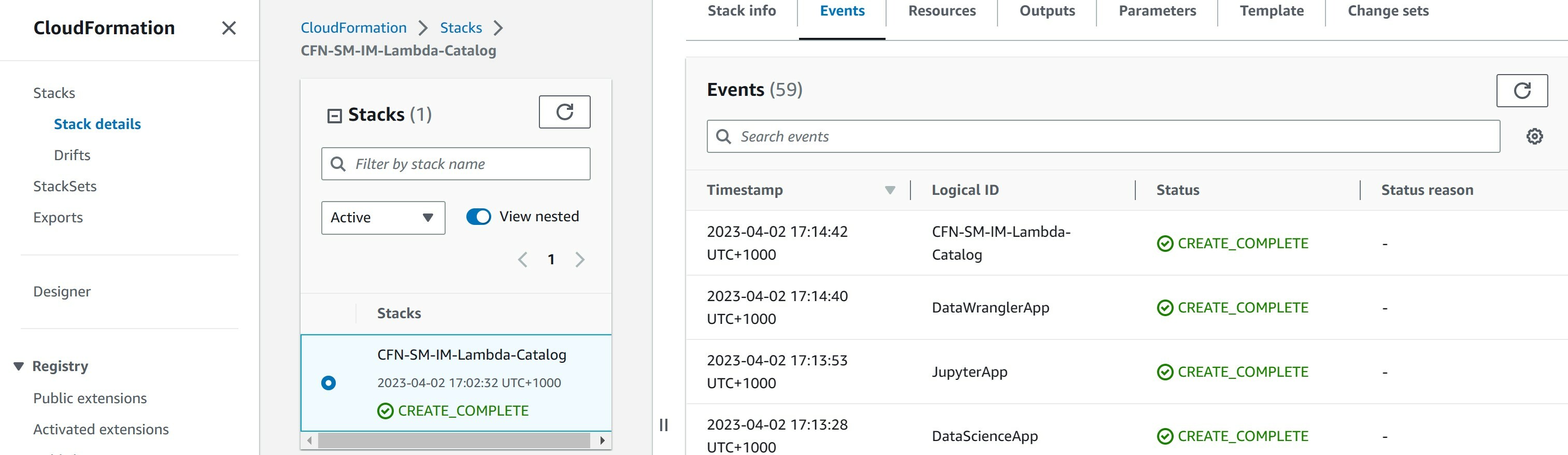Select CFN-SM-IM-Lambda-Catalog stack radio button

(328, 383)
